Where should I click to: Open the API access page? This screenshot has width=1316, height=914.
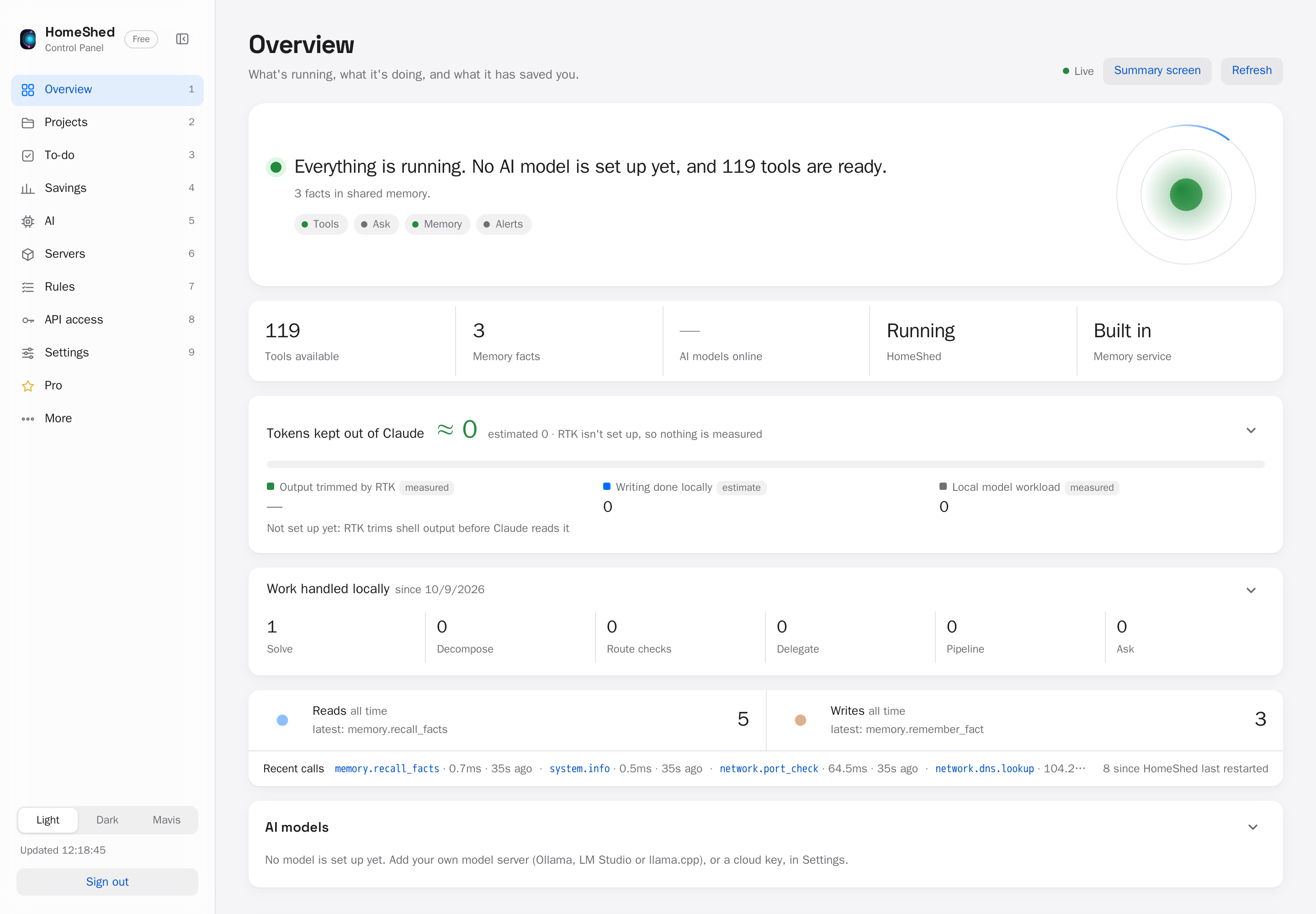click(x=107, y=320)
